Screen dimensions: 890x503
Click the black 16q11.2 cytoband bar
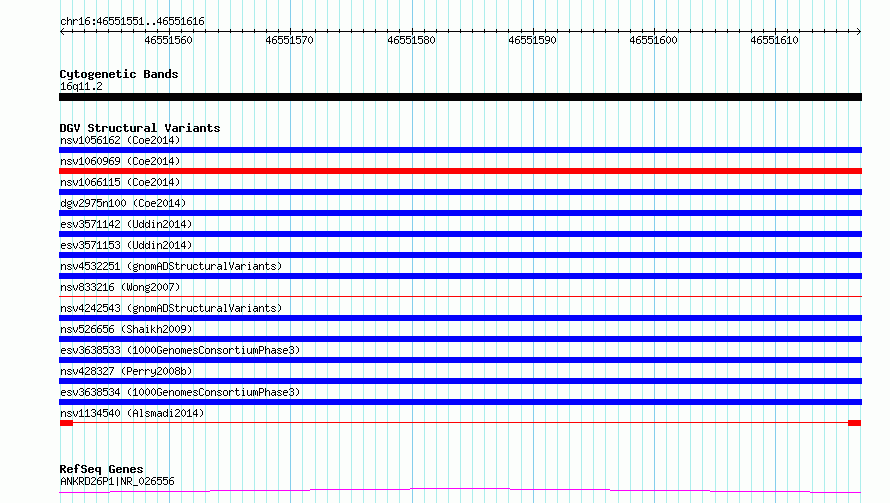point(460,97)
